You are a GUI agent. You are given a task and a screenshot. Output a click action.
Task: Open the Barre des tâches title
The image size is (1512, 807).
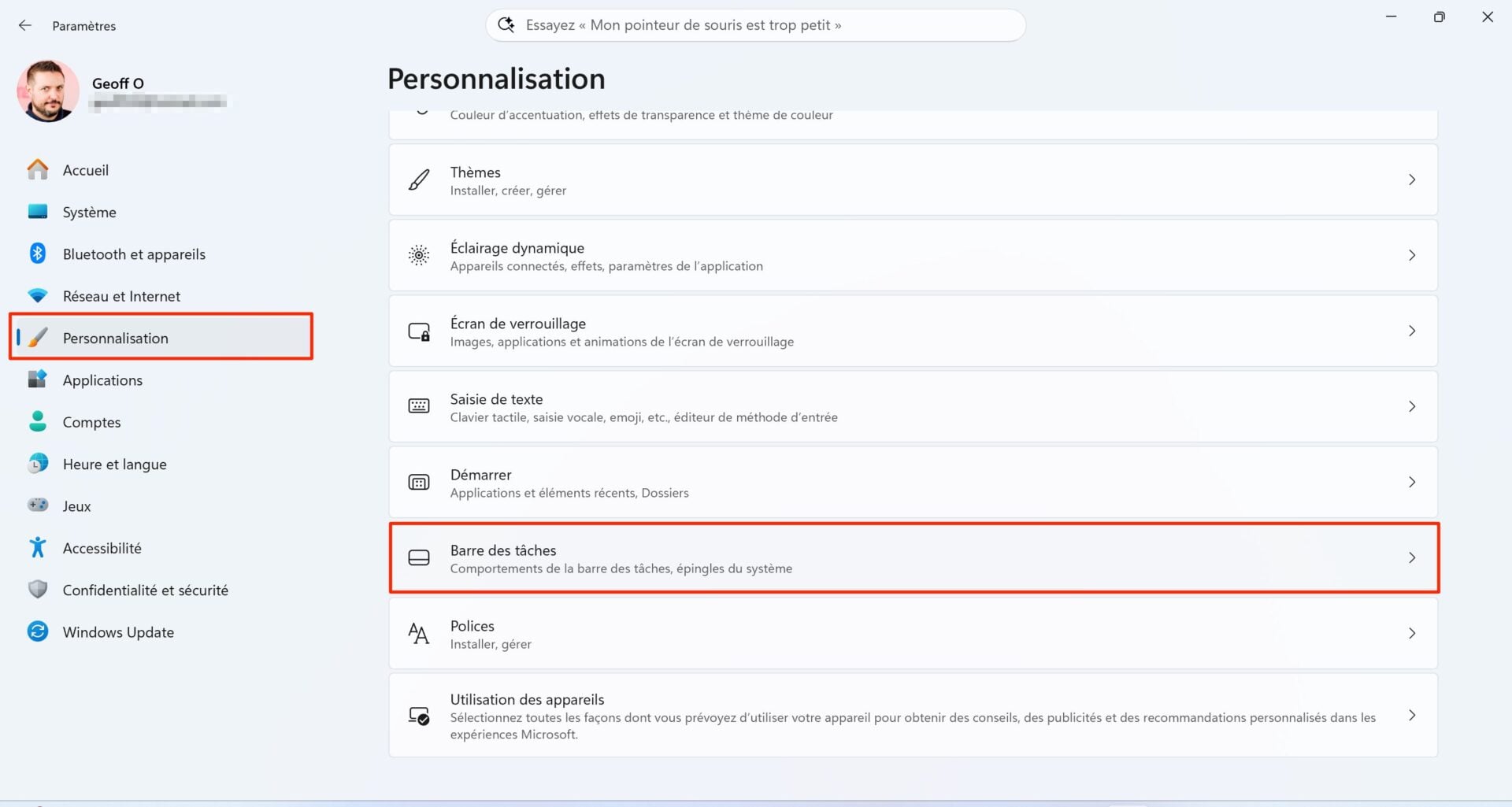(x=502, y=550)
